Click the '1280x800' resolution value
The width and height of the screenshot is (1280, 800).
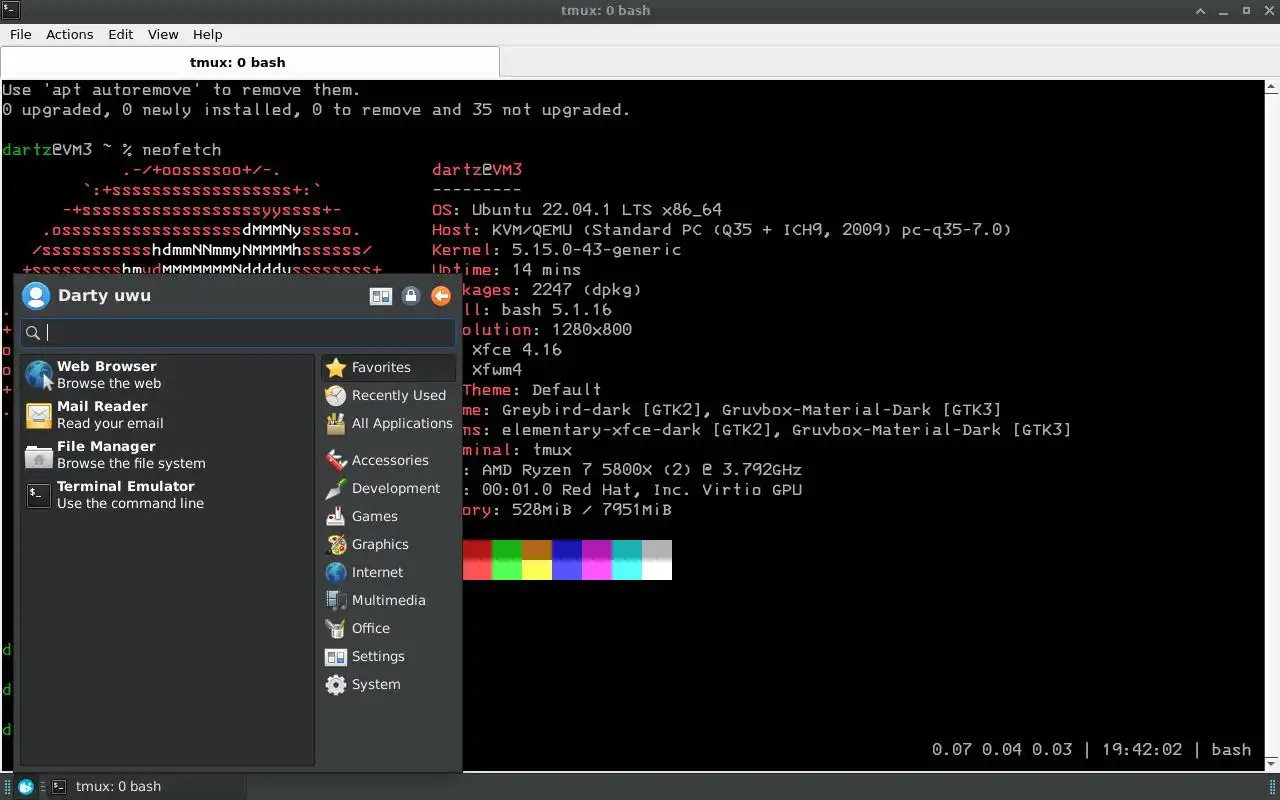pos(591,330)
